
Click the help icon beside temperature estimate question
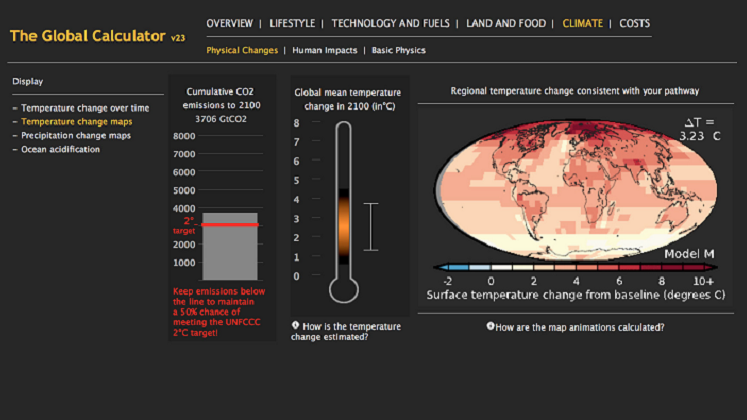click(x=295, y=326)
